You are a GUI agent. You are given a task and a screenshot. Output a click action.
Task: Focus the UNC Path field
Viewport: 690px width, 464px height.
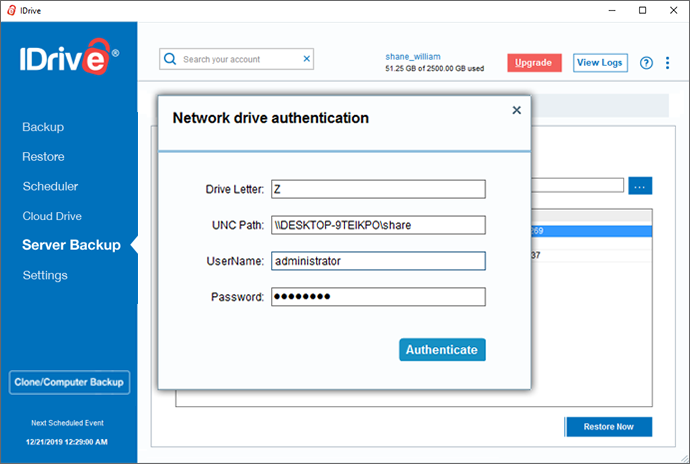[x=378, y=225]
